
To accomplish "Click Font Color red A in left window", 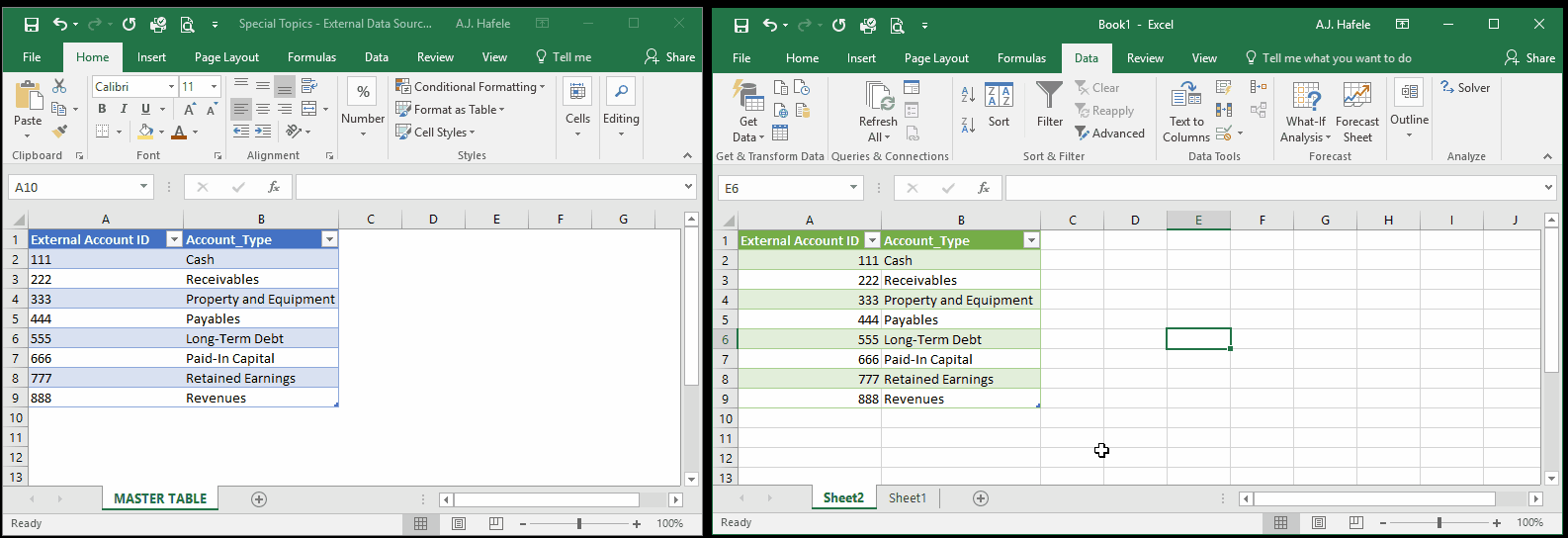I will (179, 131).
